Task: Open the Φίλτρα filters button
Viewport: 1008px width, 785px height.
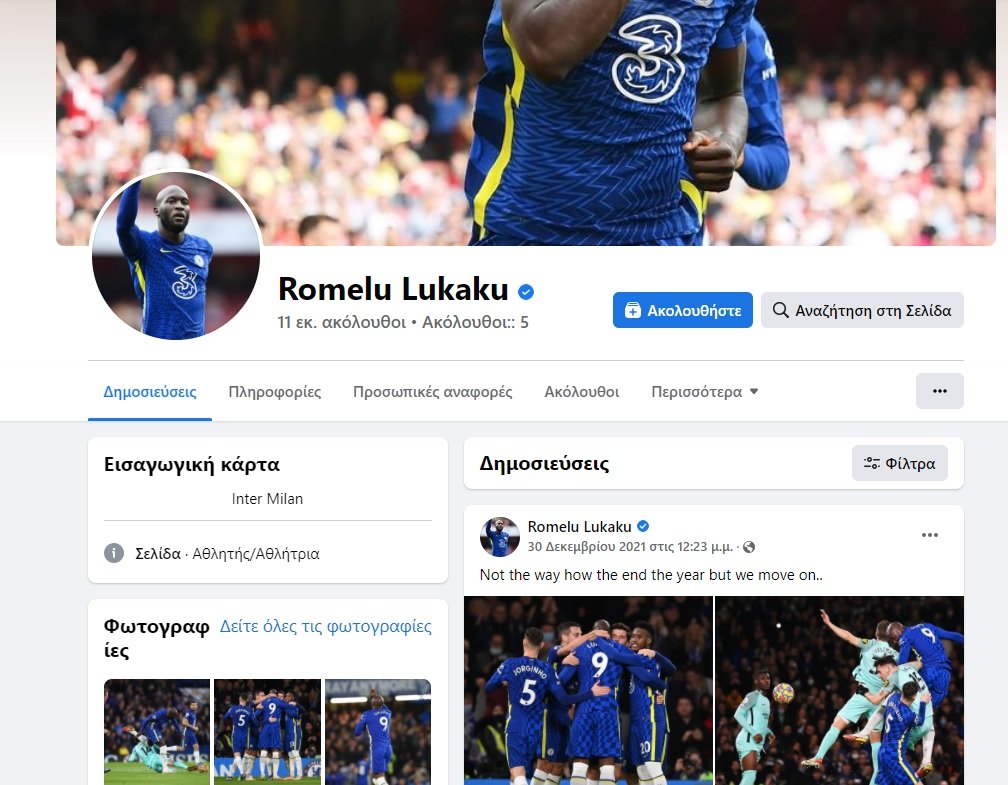Action: 899,463
